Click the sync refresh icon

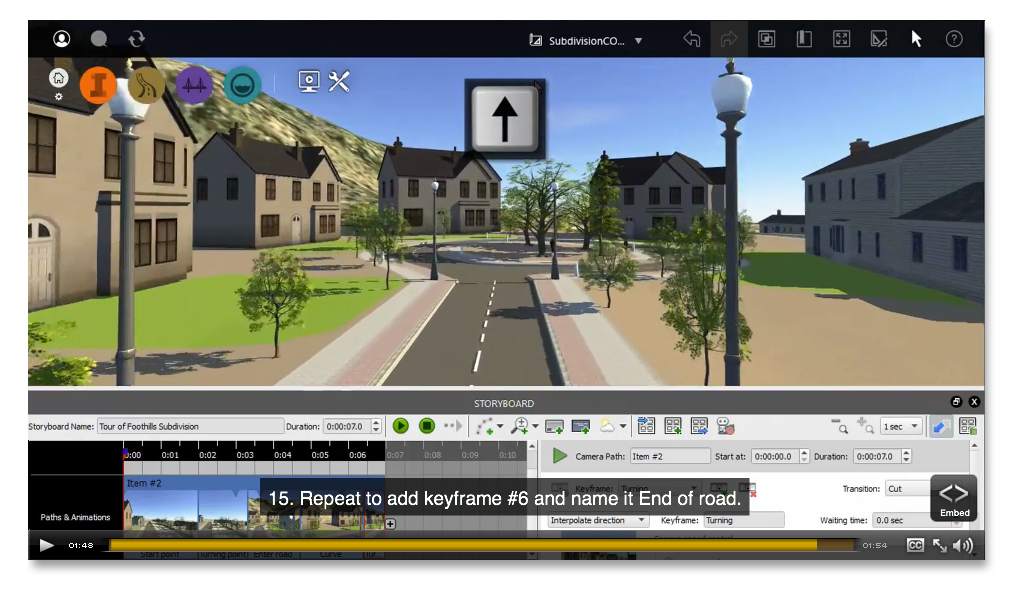137,39
